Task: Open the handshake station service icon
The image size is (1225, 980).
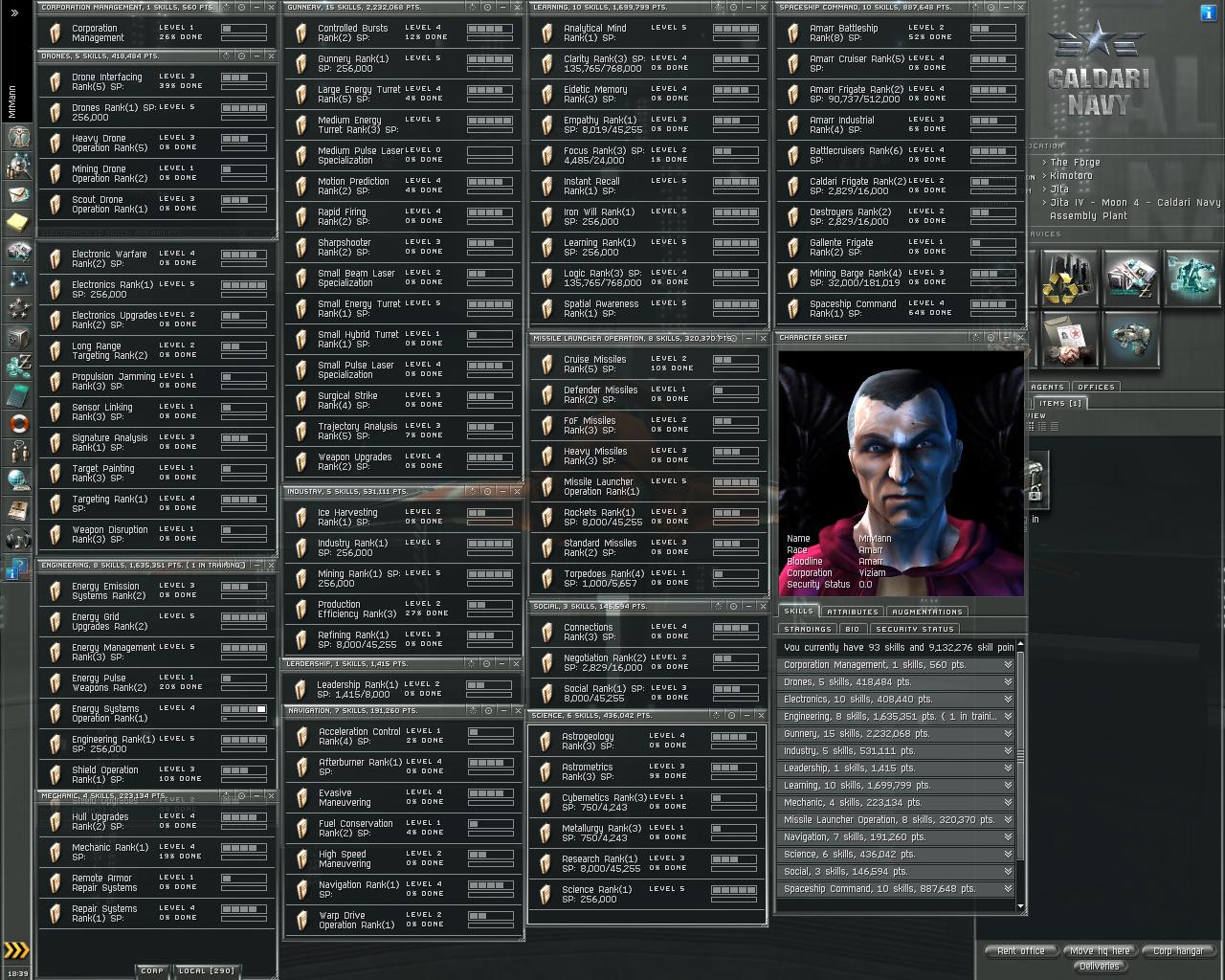Action: [1069, 340]
